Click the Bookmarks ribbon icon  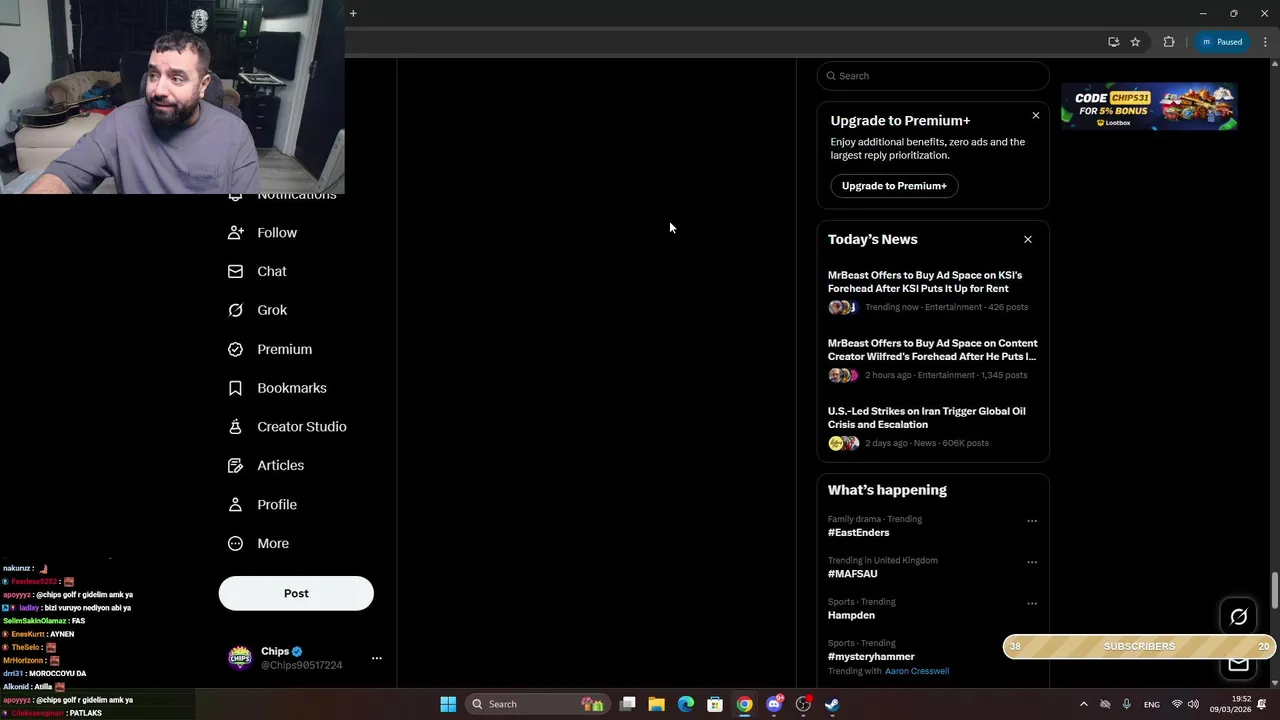(x=235, y=388)
